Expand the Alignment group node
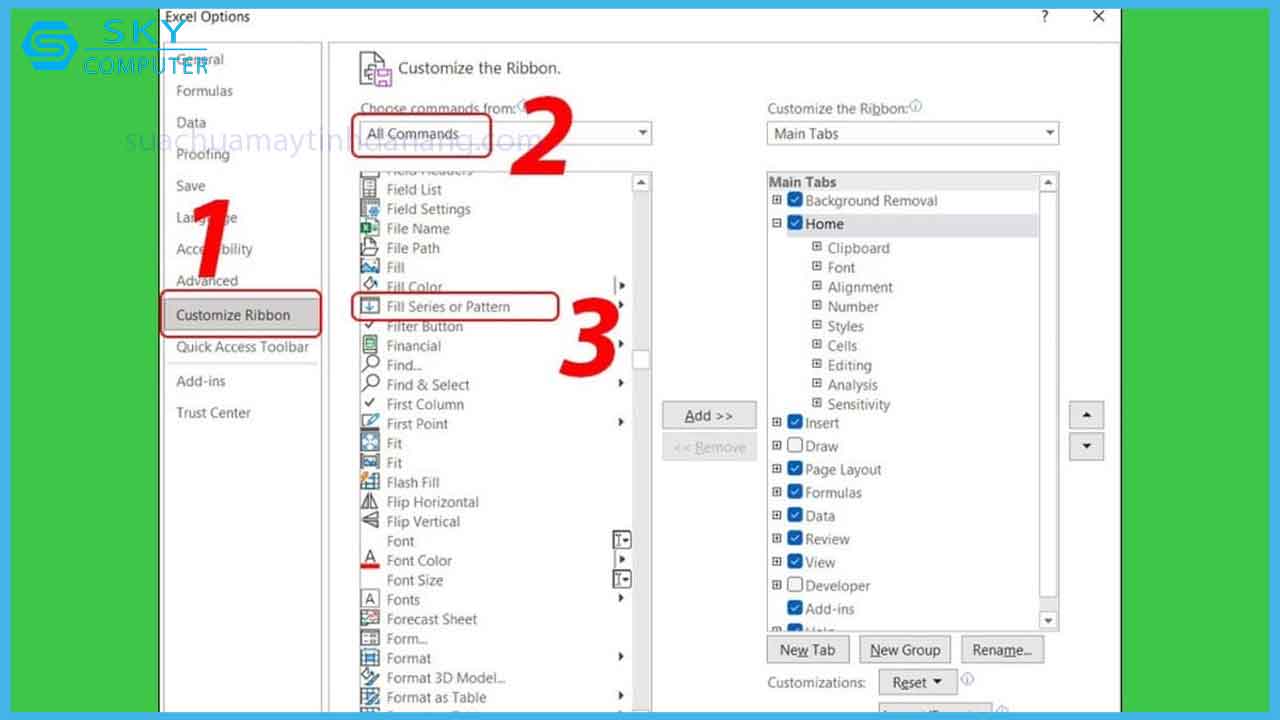The width and height of the screenshot is (1280, 720). tap(817, 286)
